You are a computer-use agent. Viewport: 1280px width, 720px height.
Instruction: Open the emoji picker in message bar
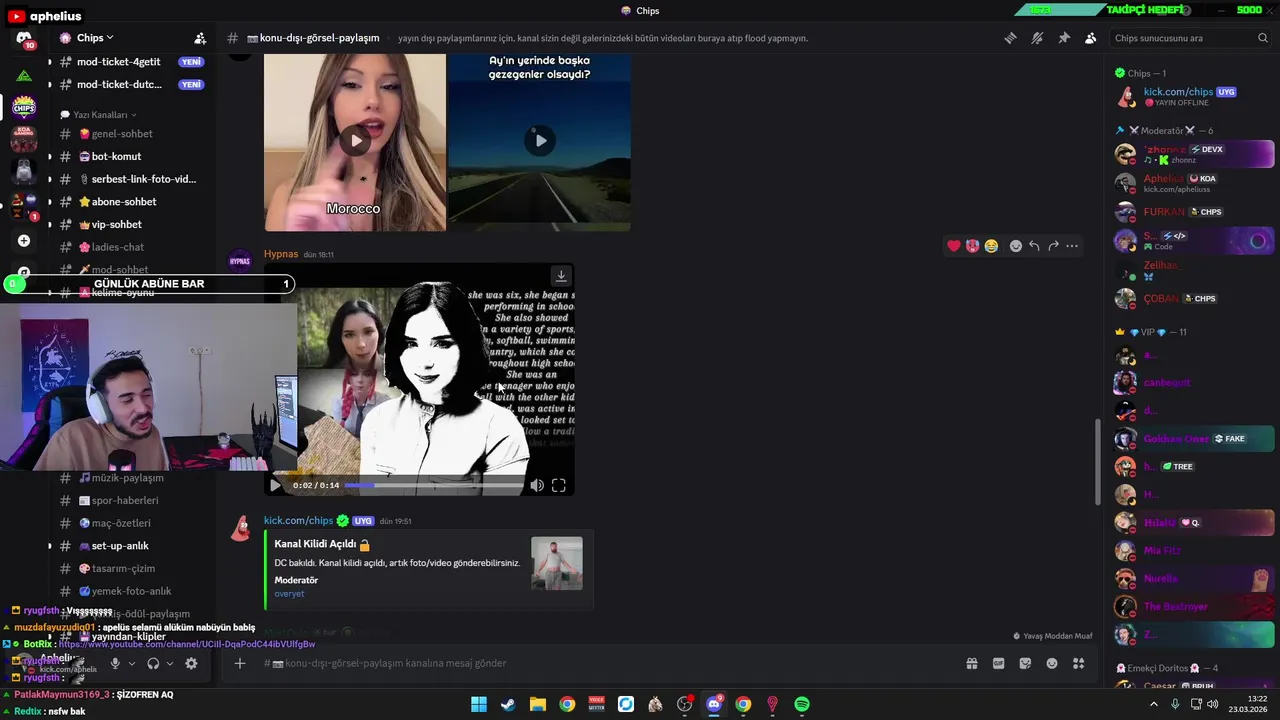(1052, 663)
